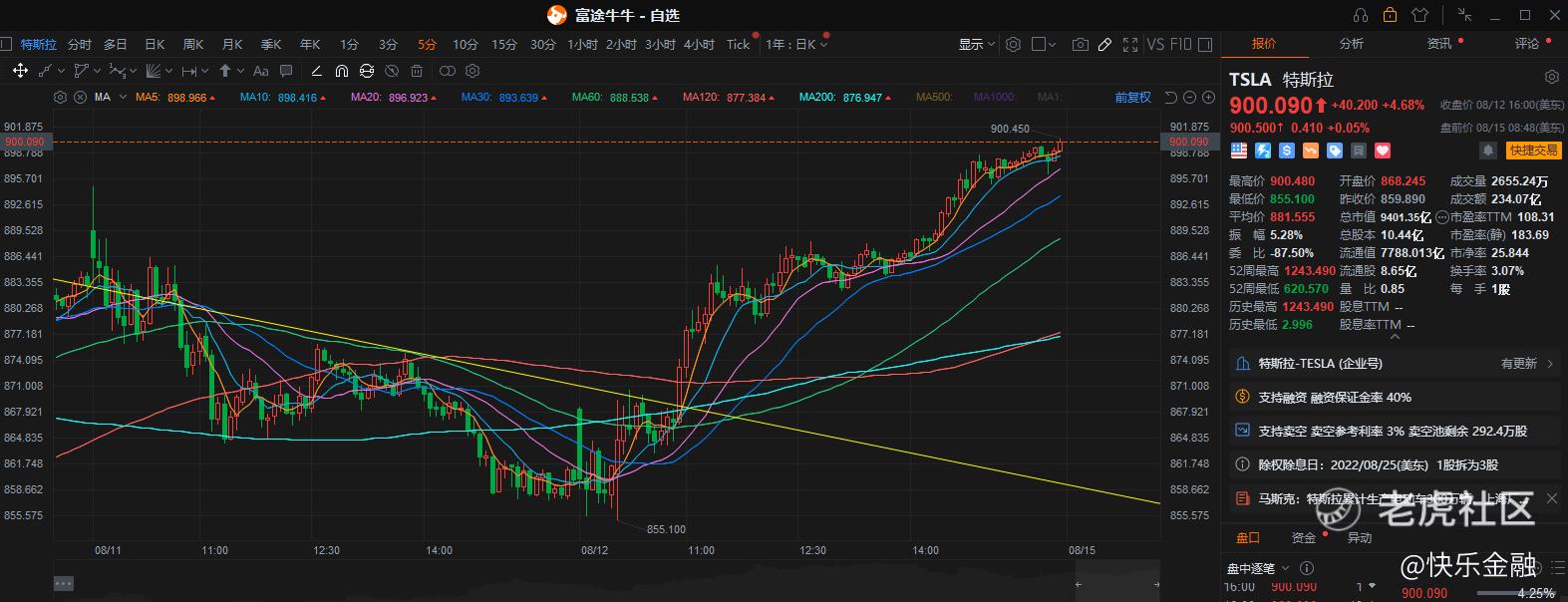Select the comment bubble note tool
Image resolution: width=1568 pixels, height=602 pixels.
(x=286, y=71)
